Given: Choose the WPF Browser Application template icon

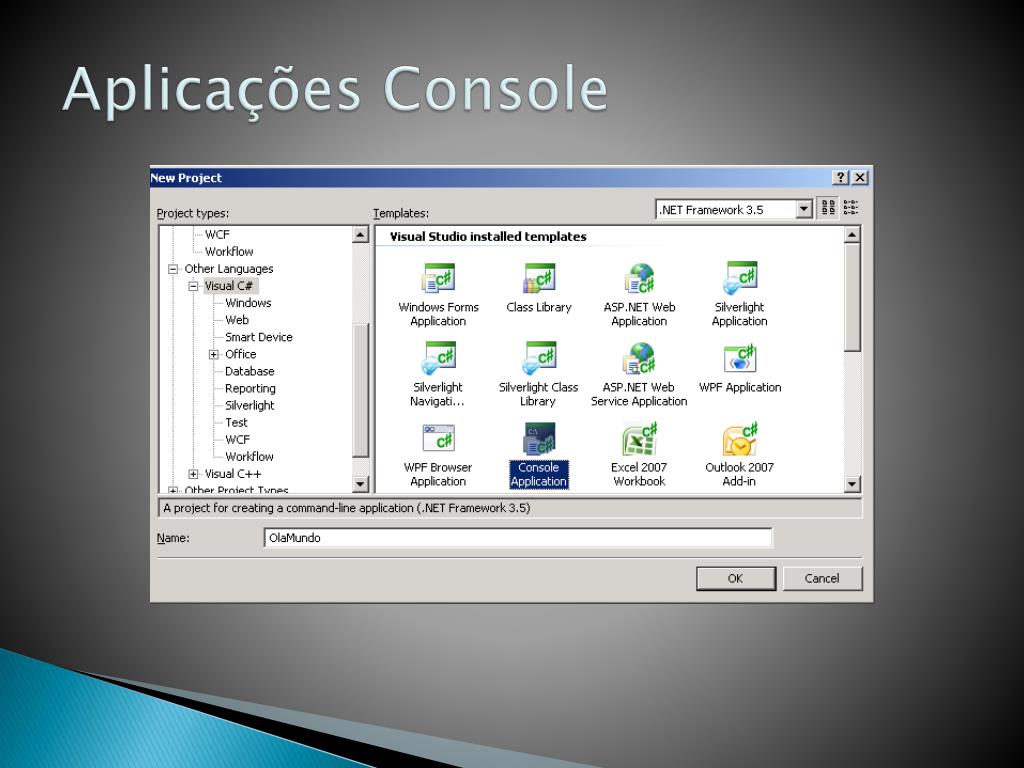Looking at the screenshot, I should [438, 438].
